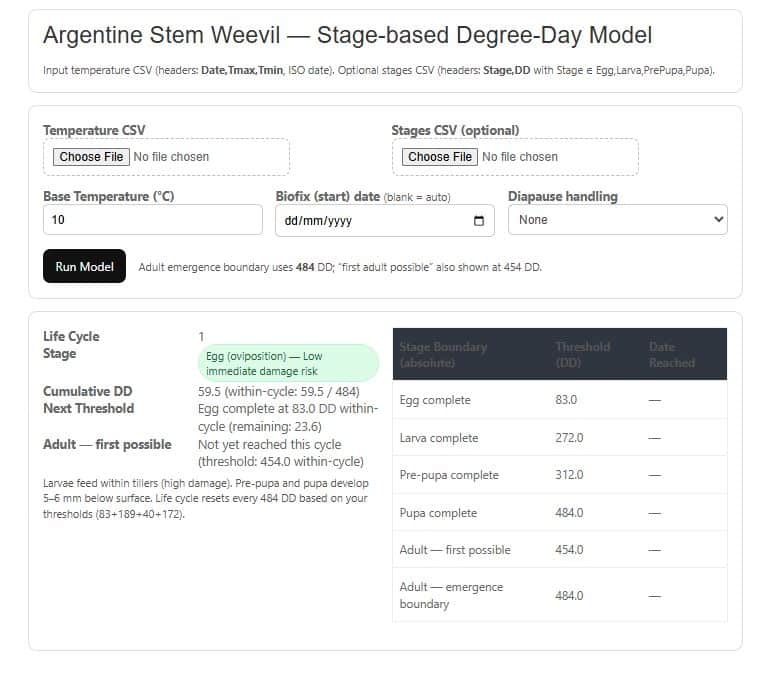Click the Argentine Stem Weevil page title
Viewport: 773px width, 677px height.
(347, 36)
